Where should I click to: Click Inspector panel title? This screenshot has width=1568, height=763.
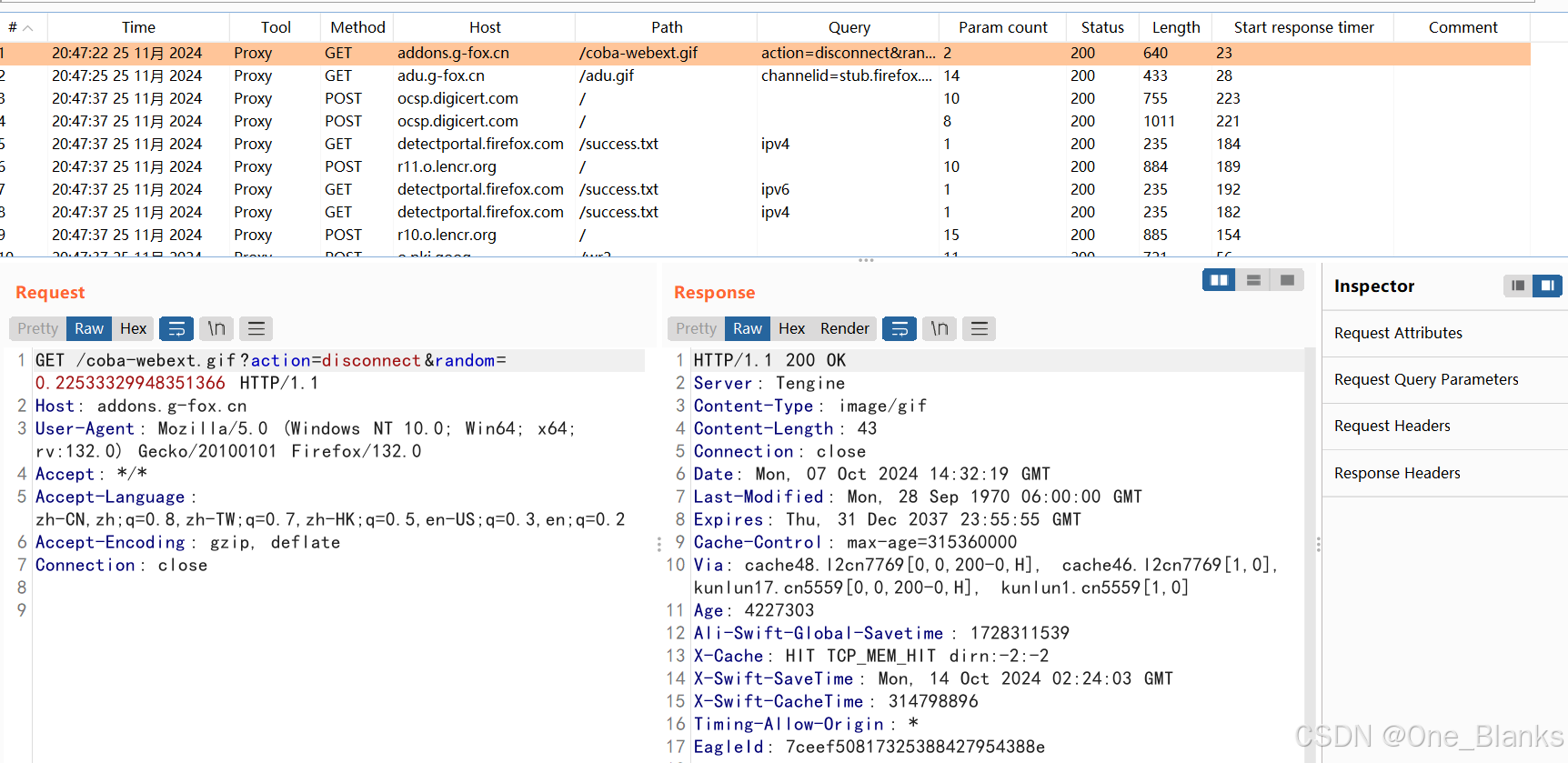coord(1374,286)
